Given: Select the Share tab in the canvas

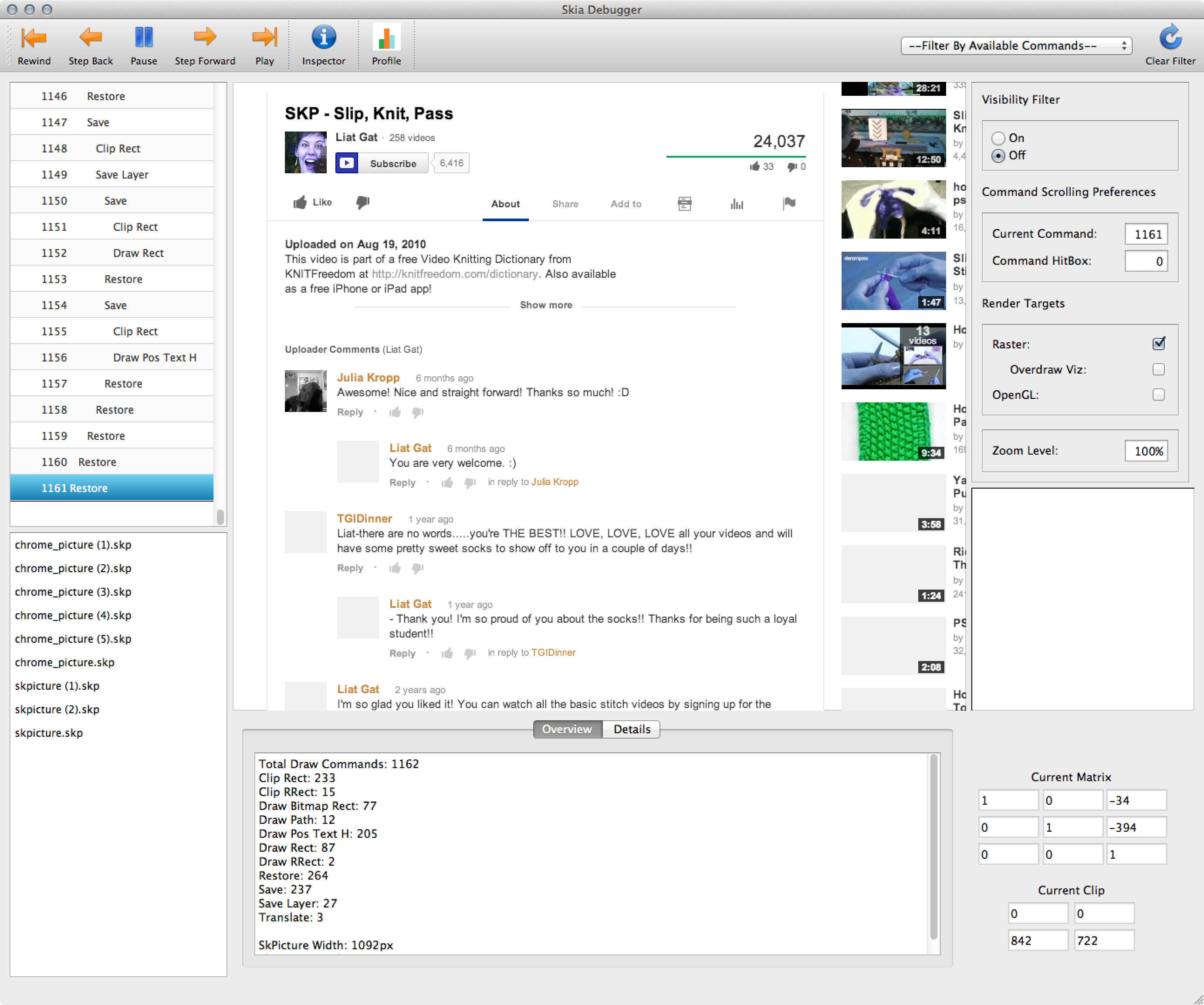Looking at the screenshot, I should (x=565, y=204).
